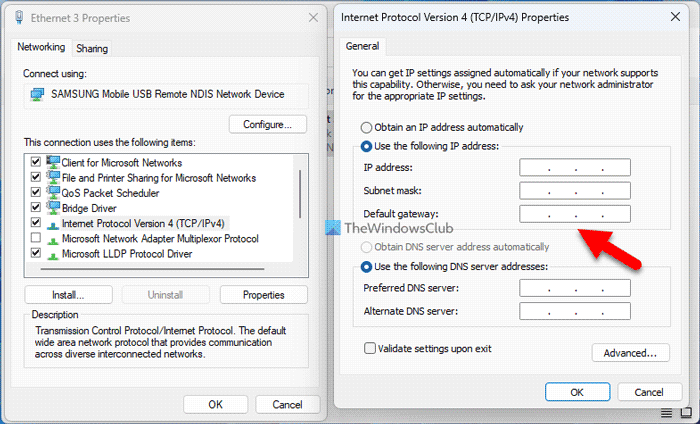Click the Bridge Driver item icon
700x424 pixels.
pyautogui.click(x=52, y=208)
